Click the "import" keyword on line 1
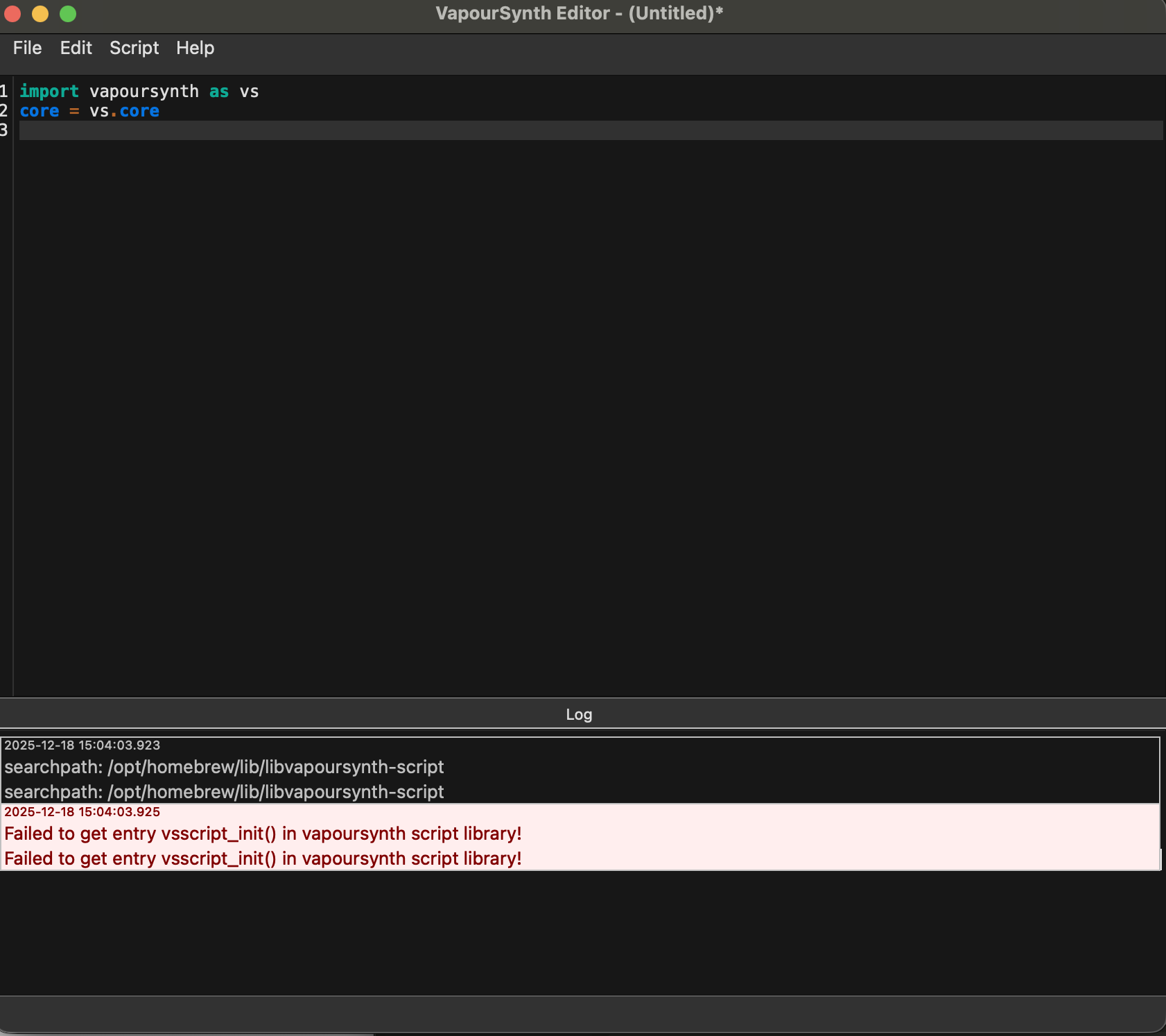 pyautogui.click(x=49, y=92)
